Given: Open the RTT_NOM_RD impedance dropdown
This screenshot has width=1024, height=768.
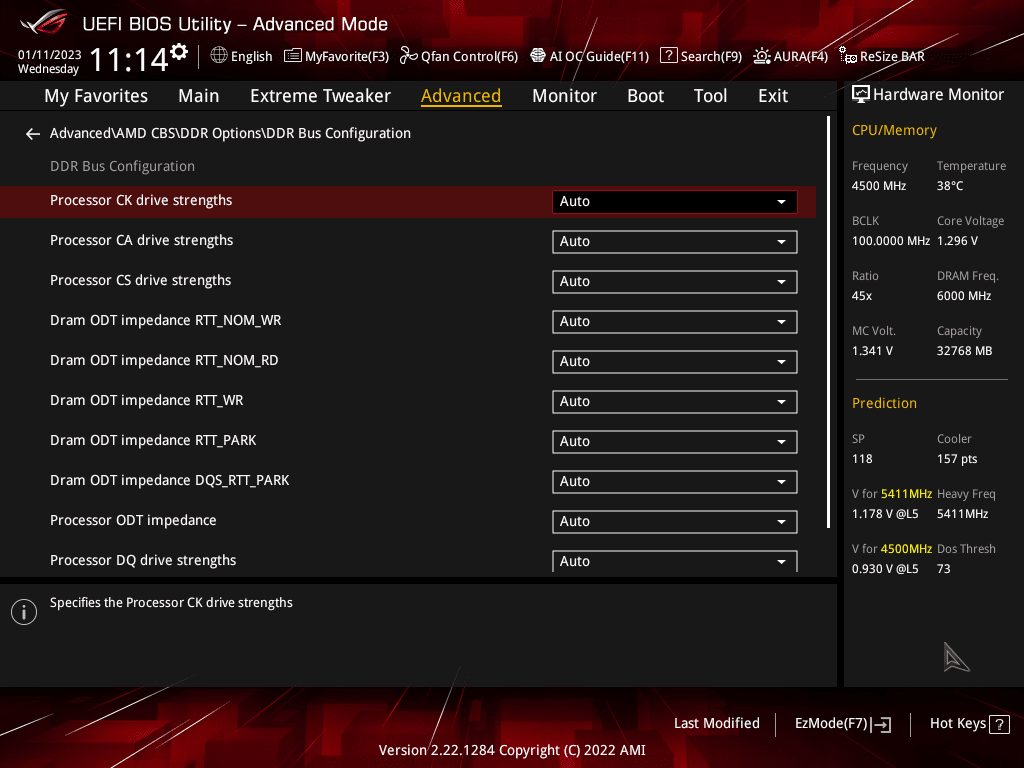Looking at the screenshot, I should (675, 362).
